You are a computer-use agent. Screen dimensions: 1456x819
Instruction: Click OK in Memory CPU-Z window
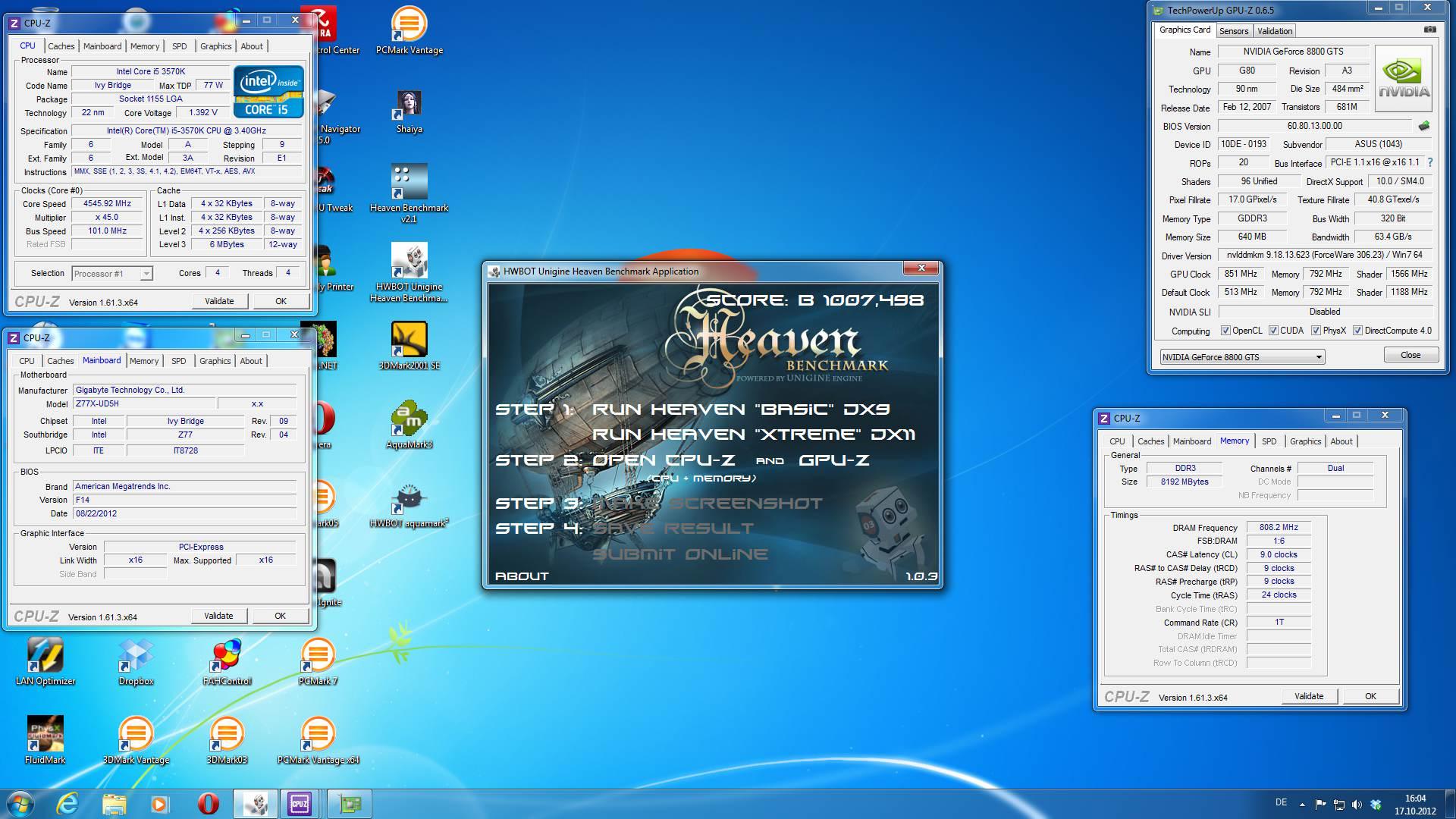pyautogui.click(x=1370, y=696)
